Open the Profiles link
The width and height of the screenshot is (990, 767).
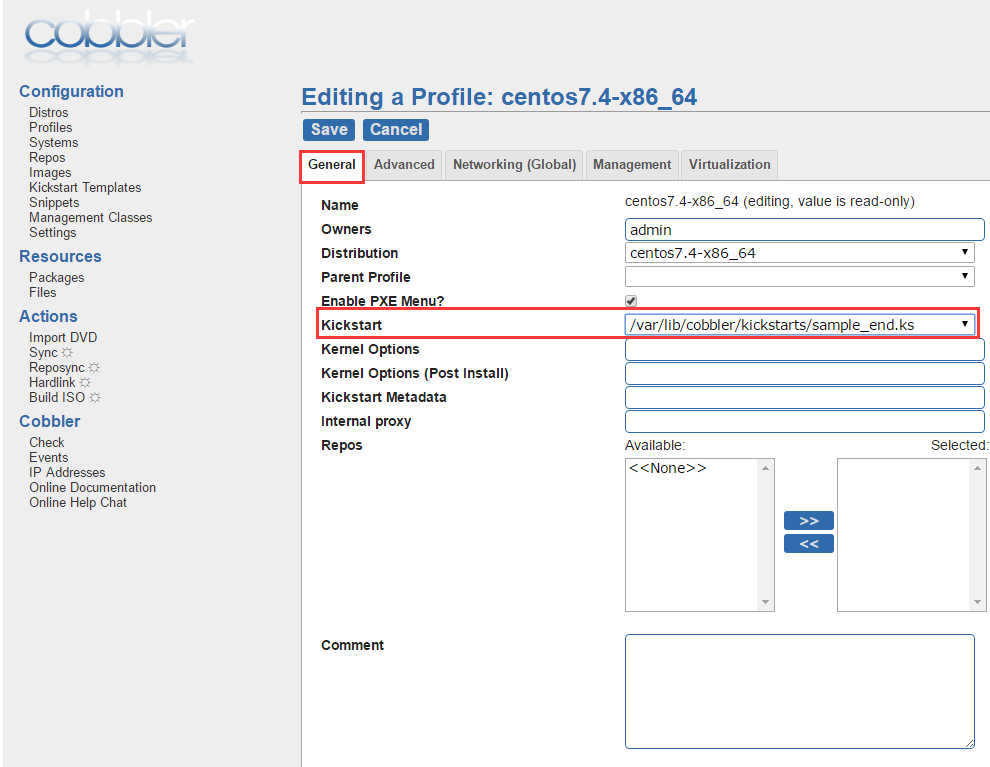pos(51,128)
